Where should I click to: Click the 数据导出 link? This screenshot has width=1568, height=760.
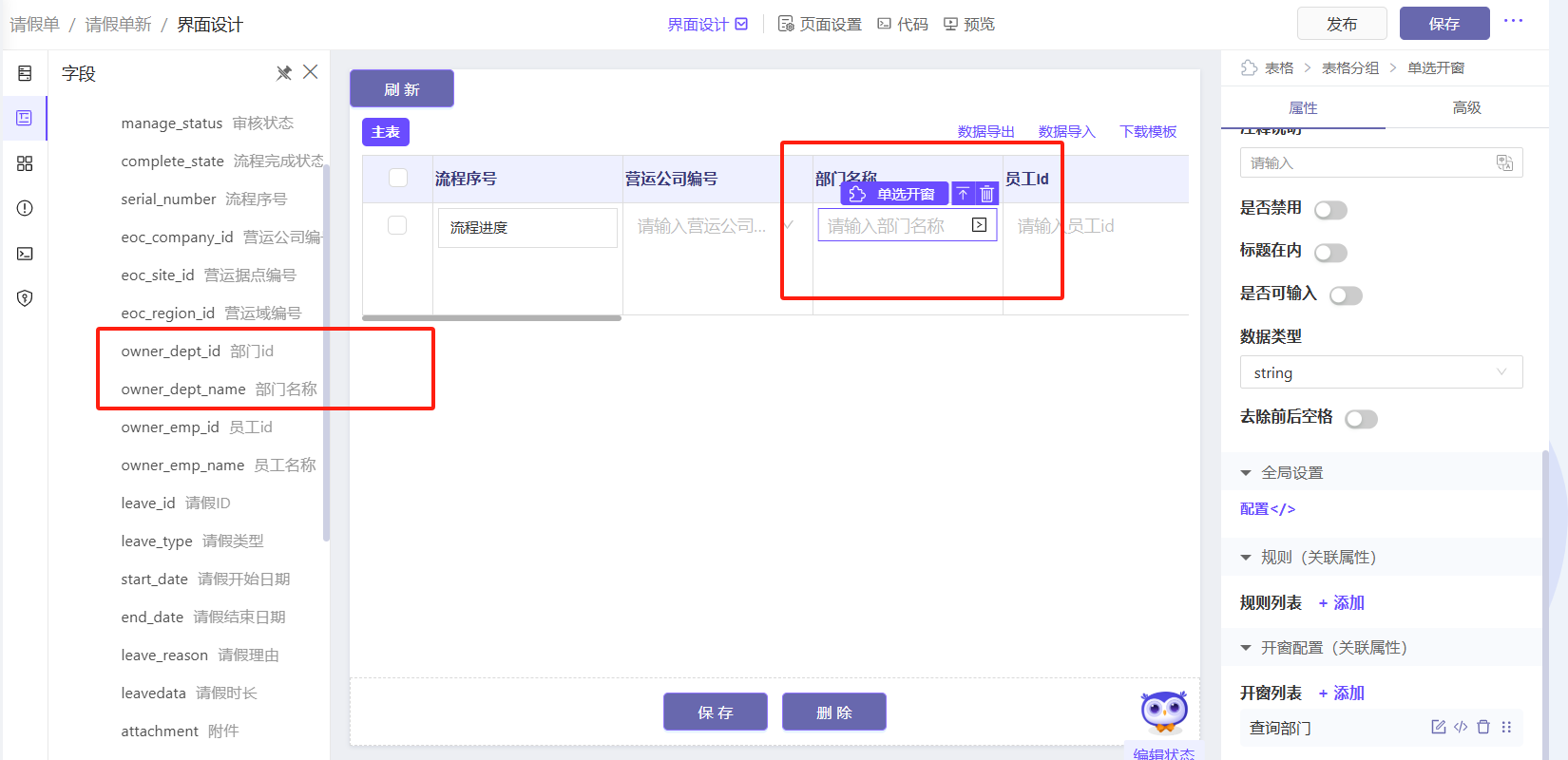pyautogui.click(x=985, y=131)
